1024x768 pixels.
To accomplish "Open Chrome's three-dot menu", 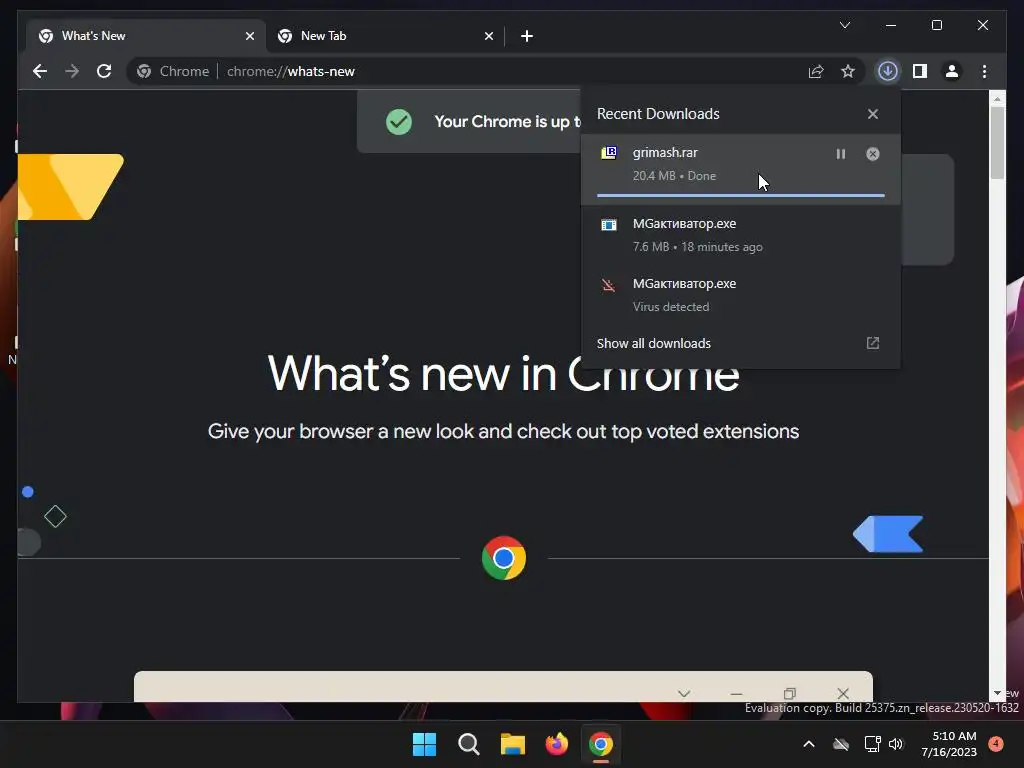I will (x=984, y=71).
